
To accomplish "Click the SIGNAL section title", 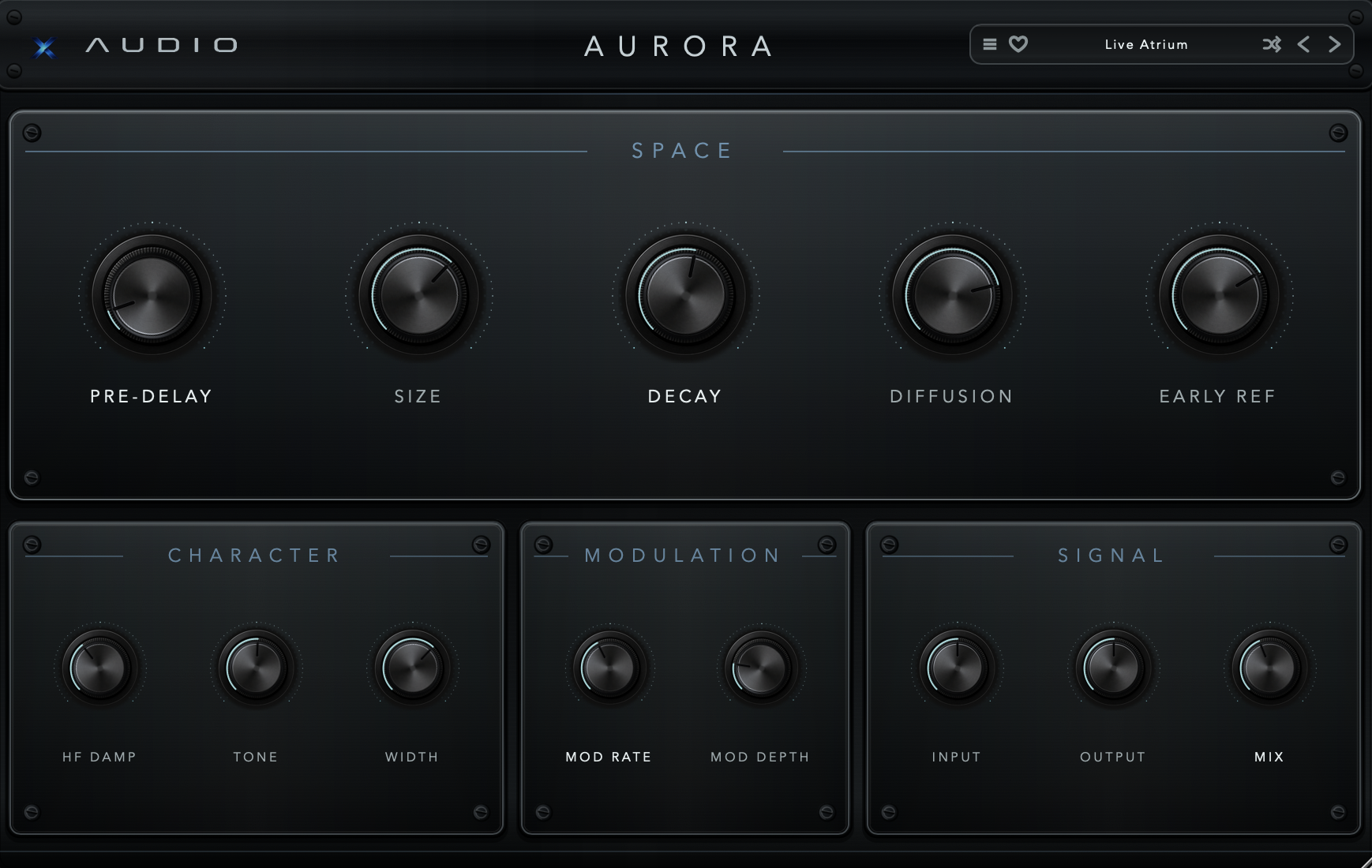I will pyautogui.click(x=1112, y=556).
